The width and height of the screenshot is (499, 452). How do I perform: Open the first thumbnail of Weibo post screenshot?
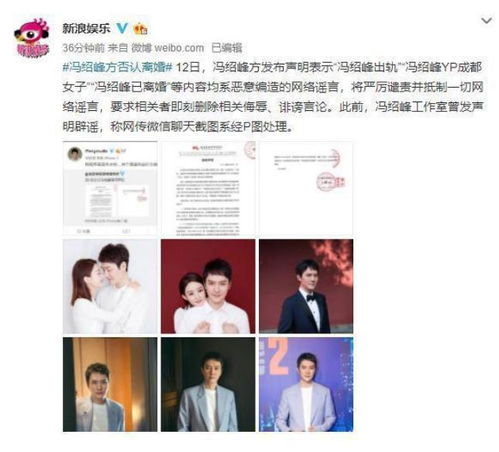110,188
